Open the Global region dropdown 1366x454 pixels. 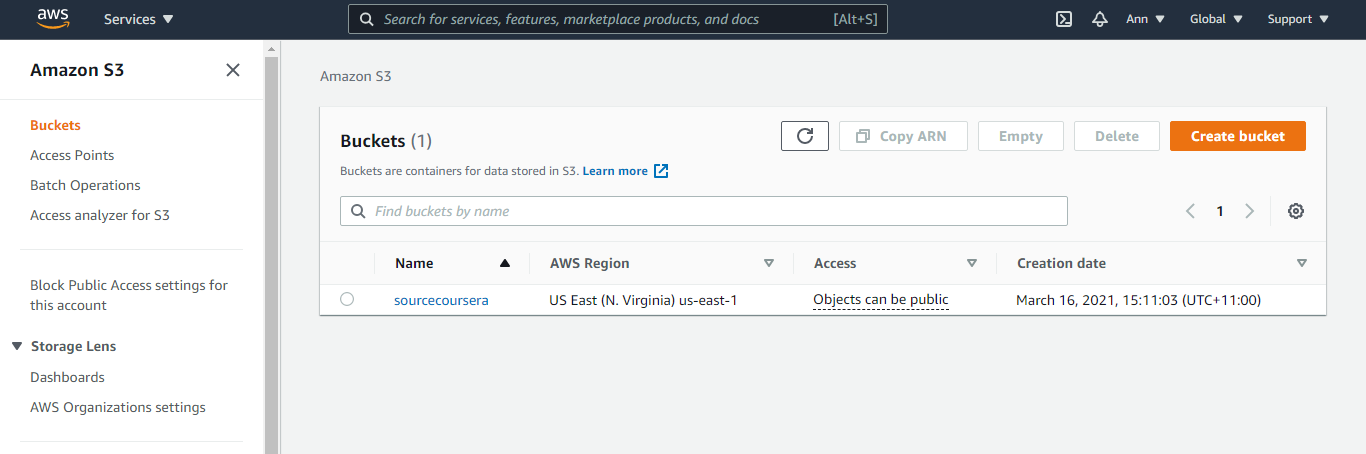pyautogui.click(x=1216, y=19)
